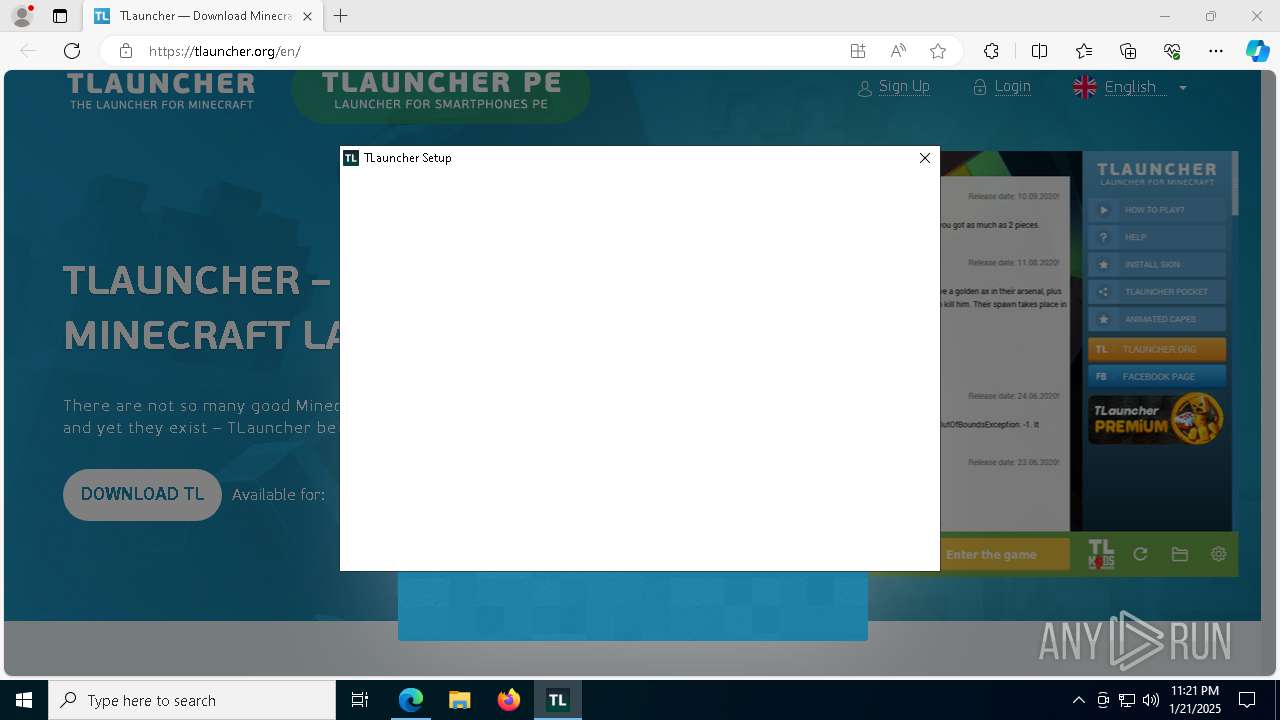Open File Explorer from taskbar
This screenshot has height=720, width=1280.
click(459, 700)
